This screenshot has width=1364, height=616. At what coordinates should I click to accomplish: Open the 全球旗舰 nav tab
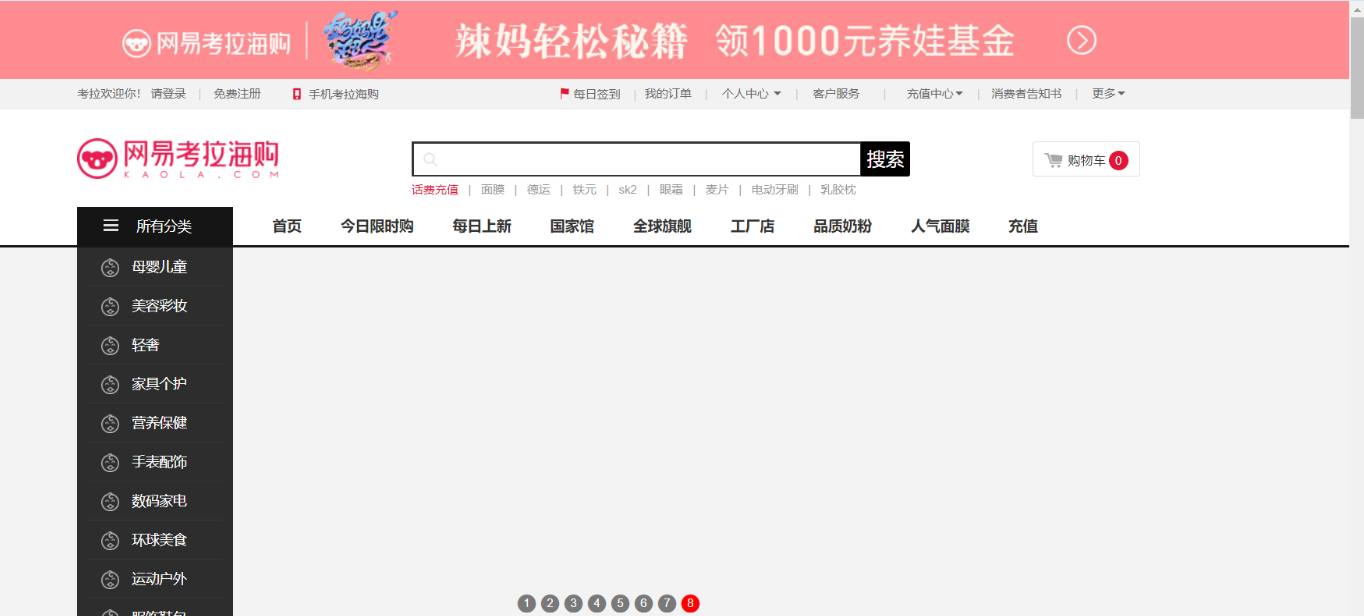coord(662,226)
